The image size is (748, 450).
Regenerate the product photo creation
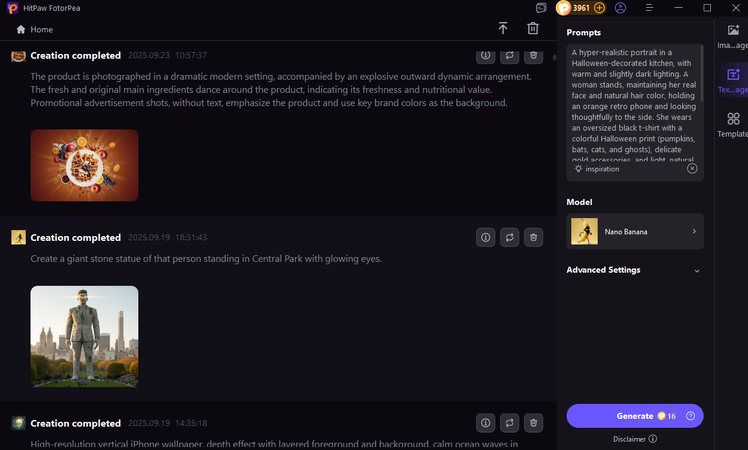coord(509,56)
